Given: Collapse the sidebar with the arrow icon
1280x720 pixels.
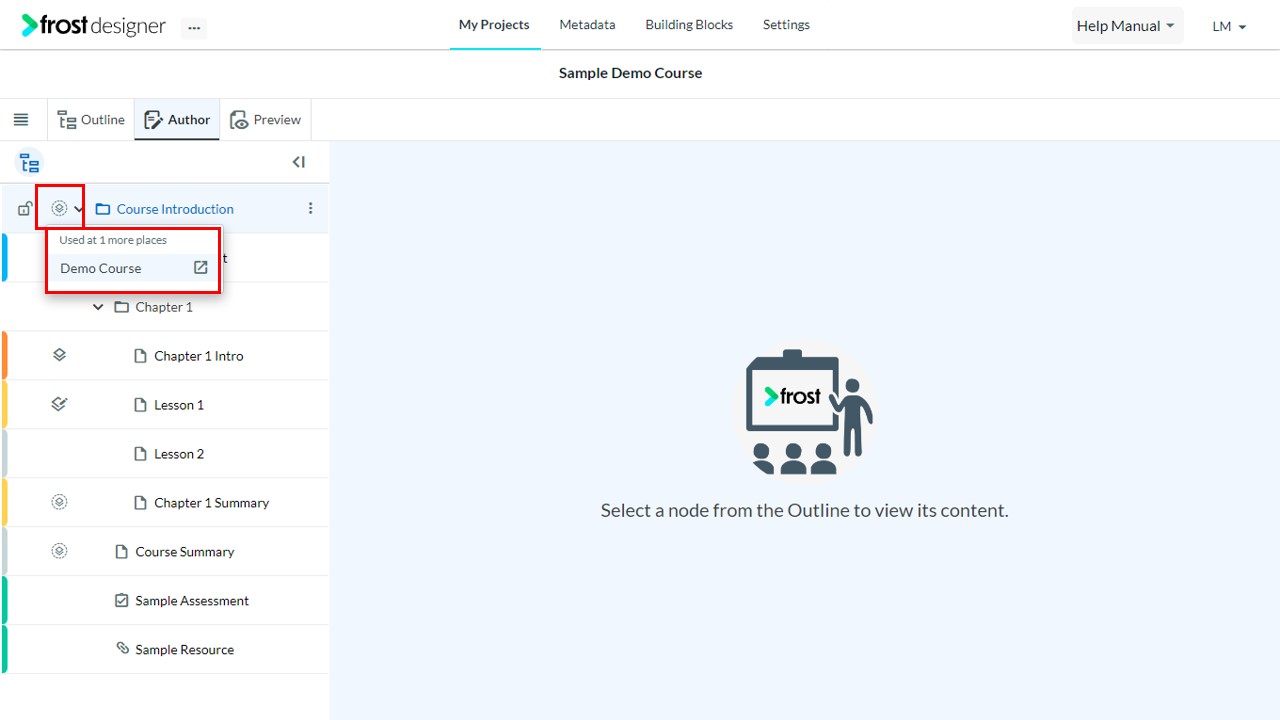Looking at the screenshot, I should [298, 162].
